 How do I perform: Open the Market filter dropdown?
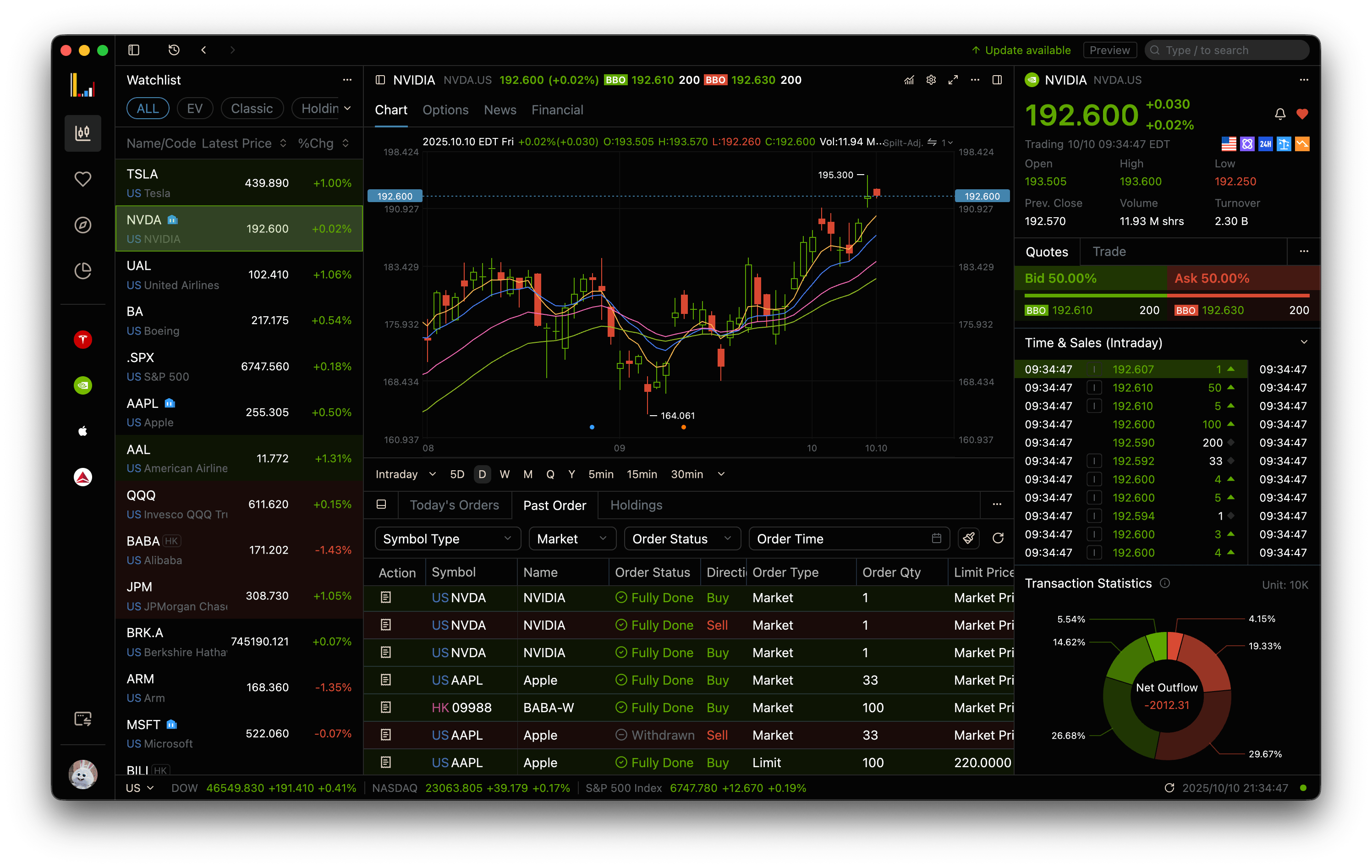pyautogui.click(x=572, y=538)
